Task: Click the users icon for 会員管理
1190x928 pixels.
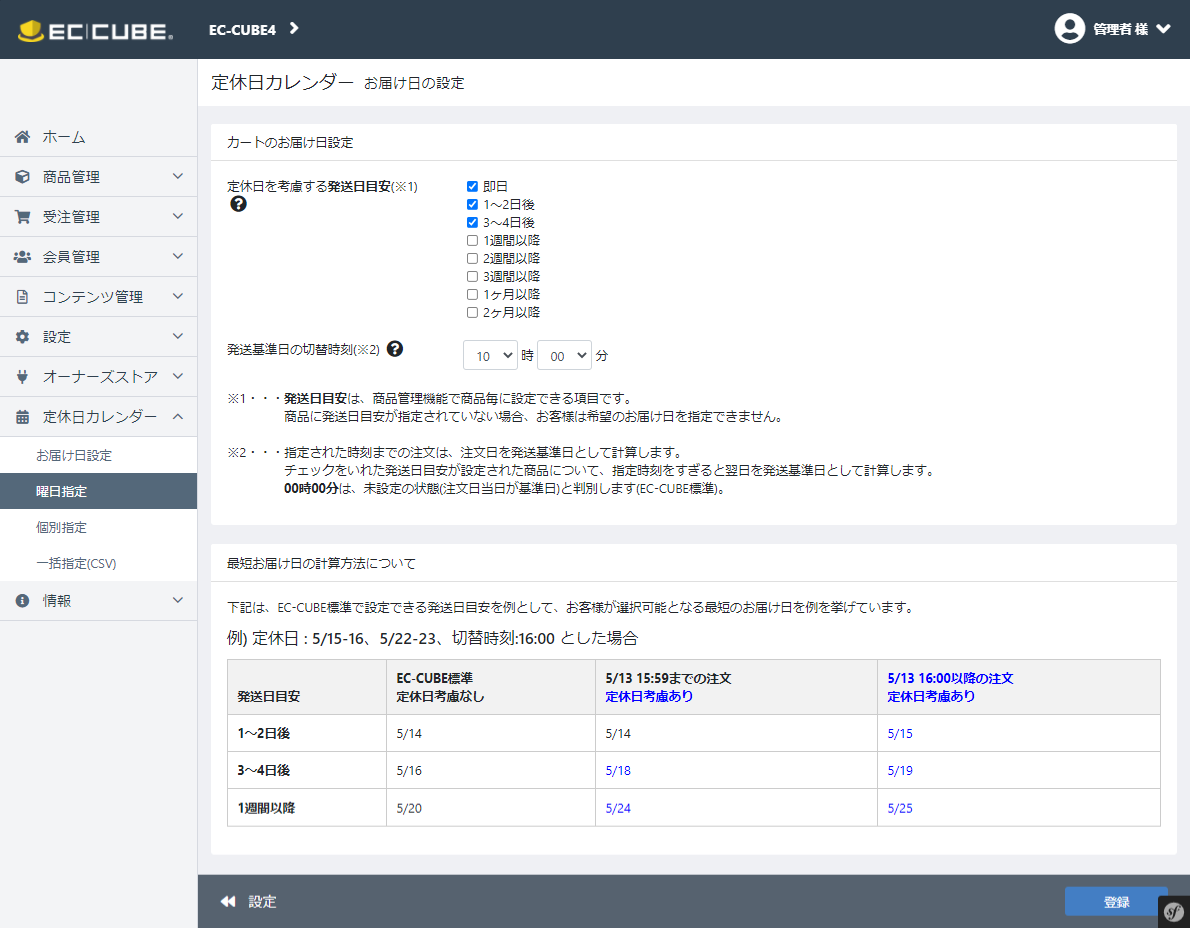Action: 23,257
